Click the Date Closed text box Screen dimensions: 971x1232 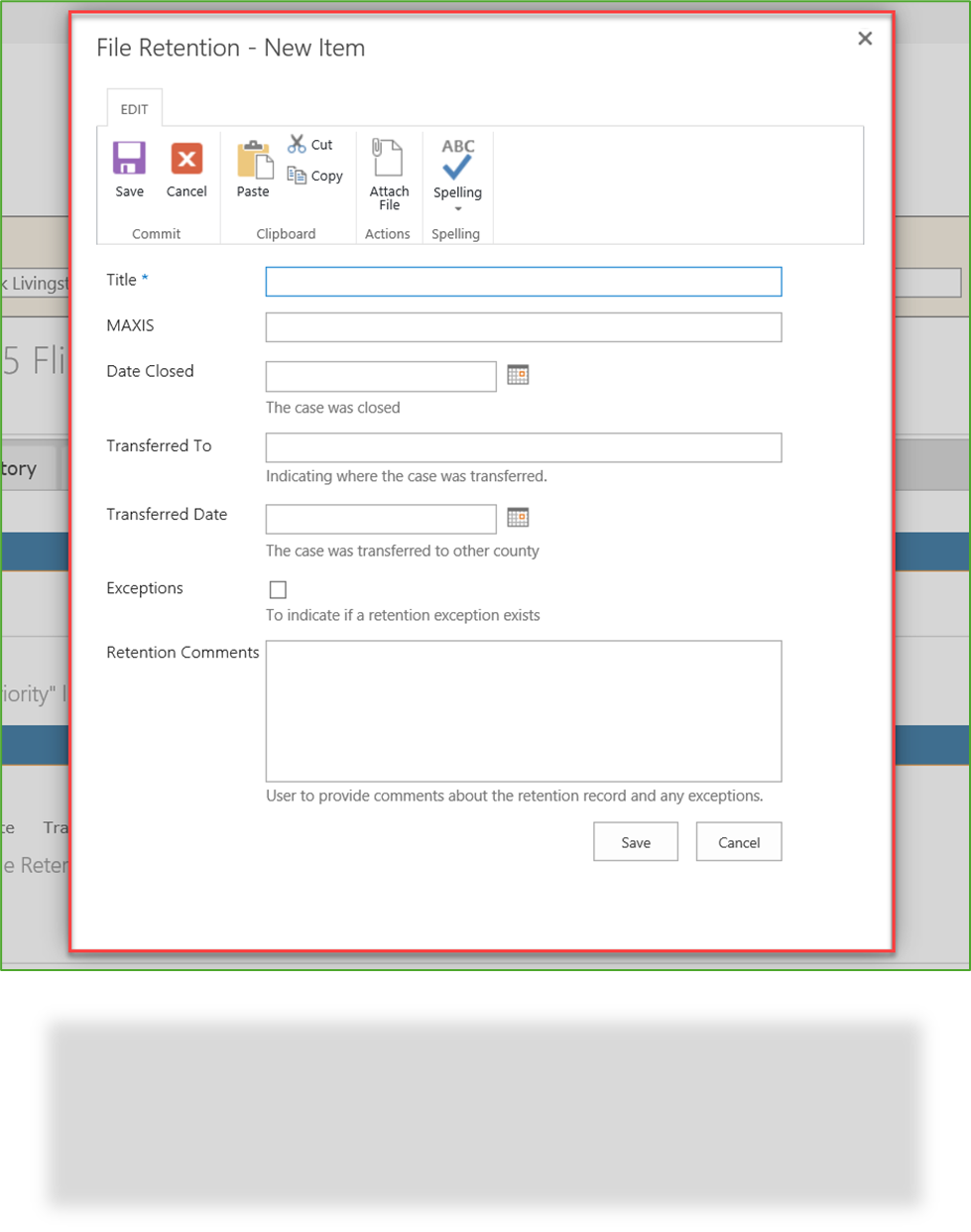click(381, 377)
